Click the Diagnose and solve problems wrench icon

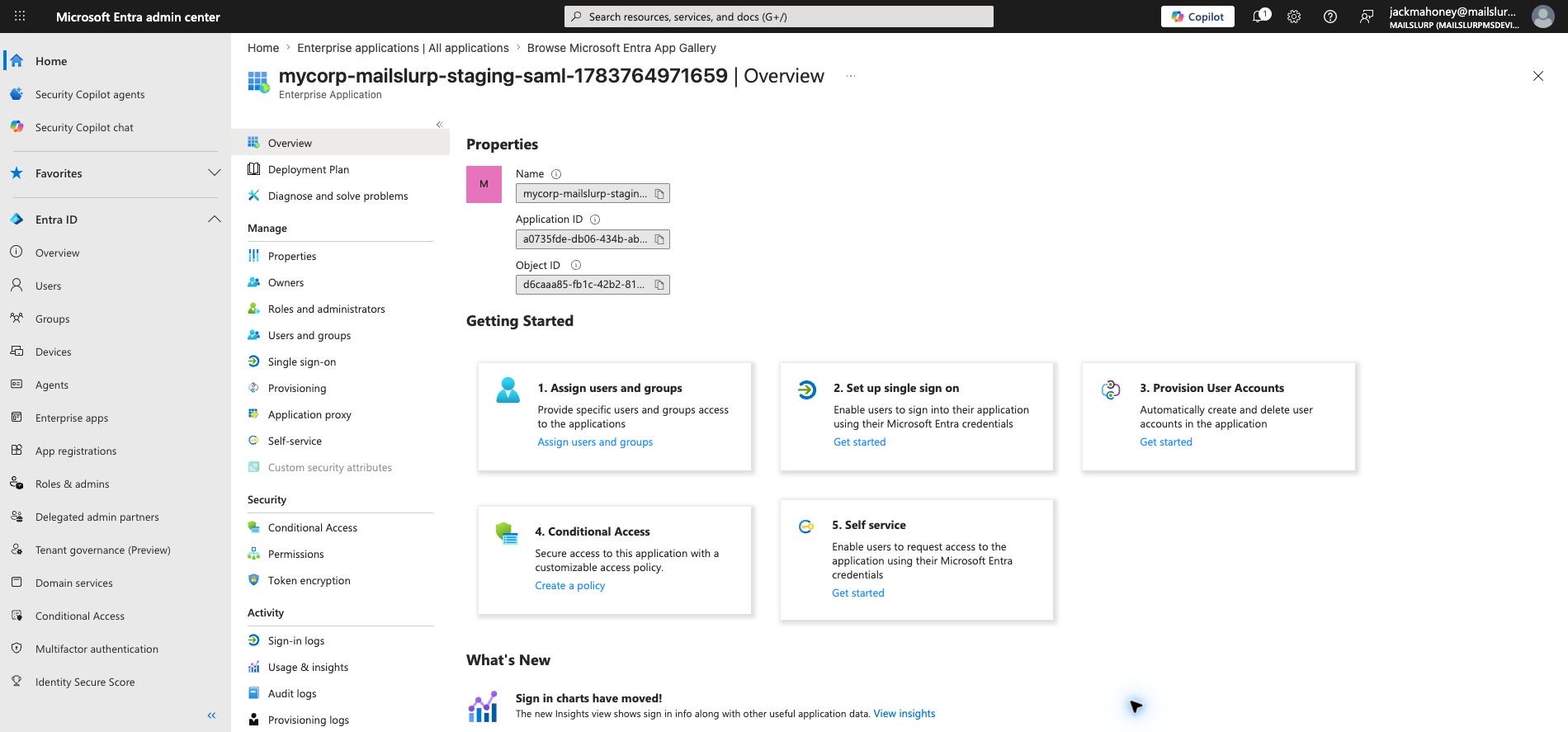(253, 196)
